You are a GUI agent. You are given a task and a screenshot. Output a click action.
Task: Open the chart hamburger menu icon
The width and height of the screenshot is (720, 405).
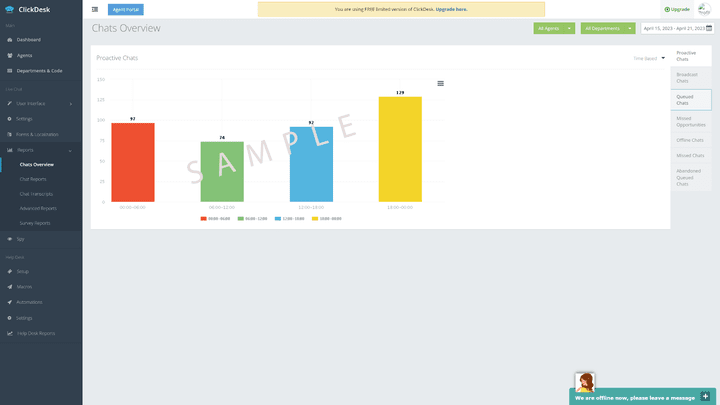pyautogui.click(x=440, y=84)
